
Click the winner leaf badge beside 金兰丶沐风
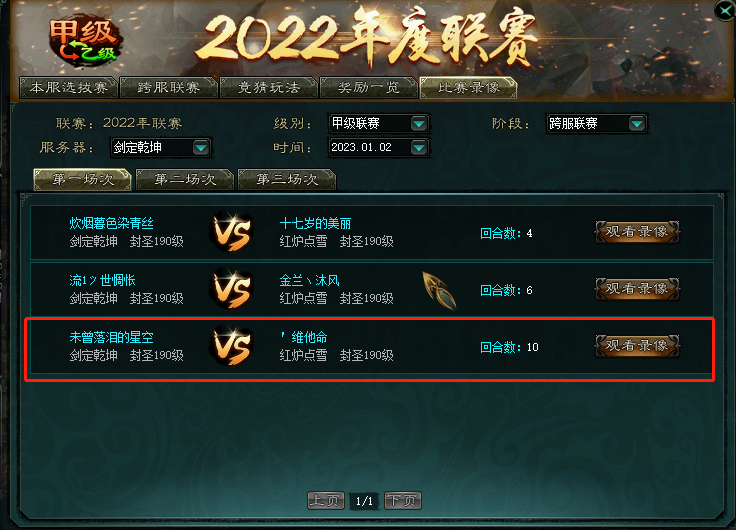point(439,290)
